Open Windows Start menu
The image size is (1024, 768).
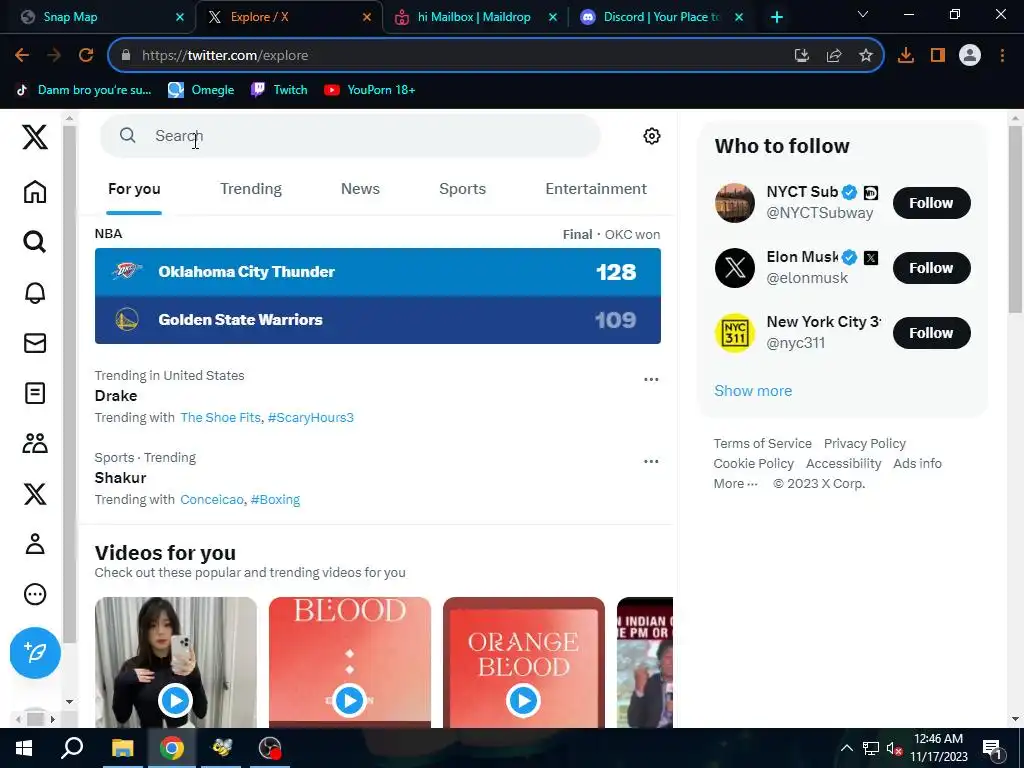click(x=24, y=748)
